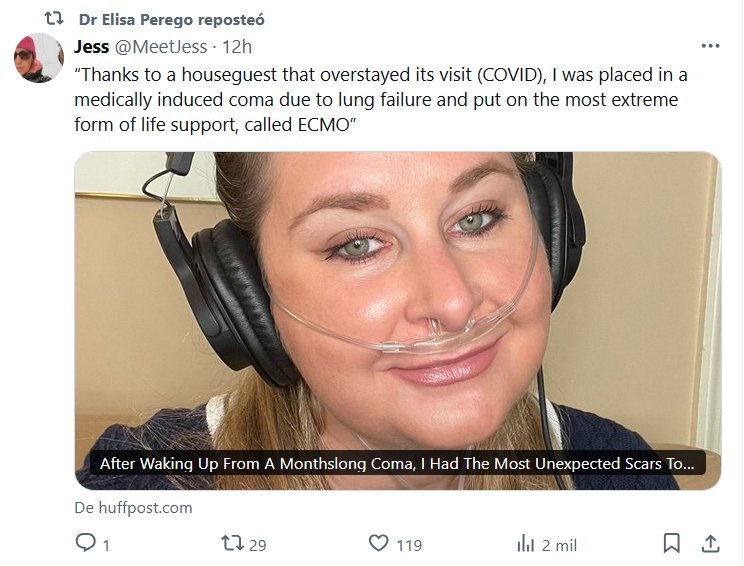Click the reply speech bubble icon
744x566 pixels.
tap(85, 544)
